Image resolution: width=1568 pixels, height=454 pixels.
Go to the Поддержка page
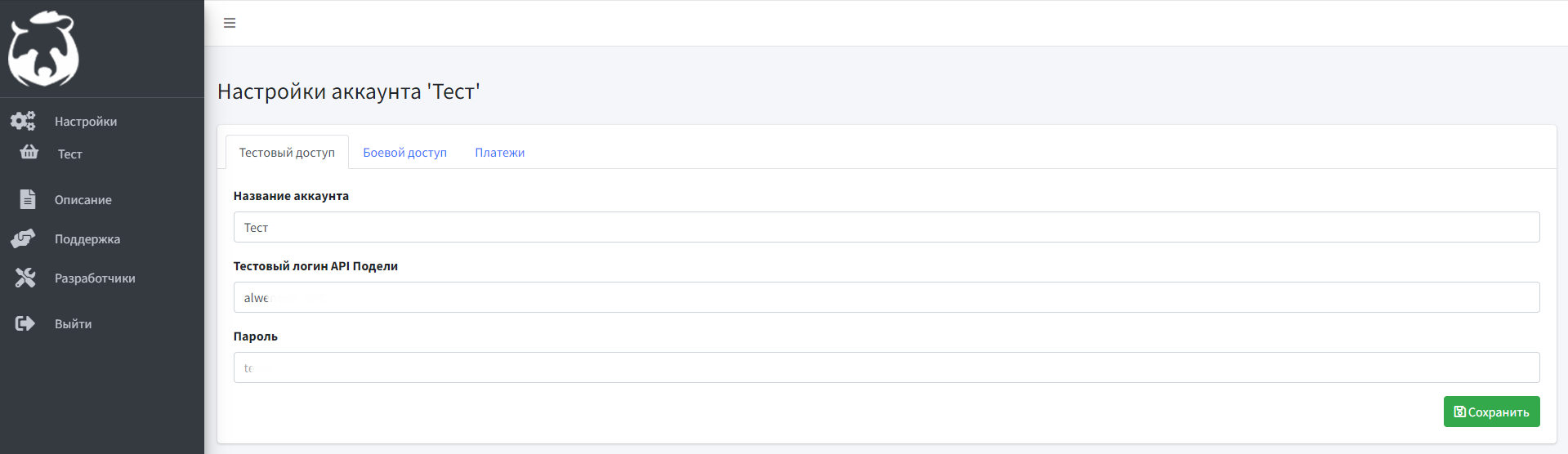tap(87, 238)
